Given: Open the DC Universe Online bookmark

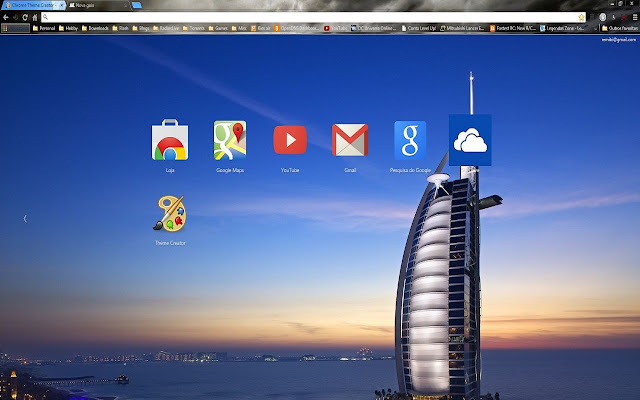Looking at the screenshot, I should tap(374, 28).
